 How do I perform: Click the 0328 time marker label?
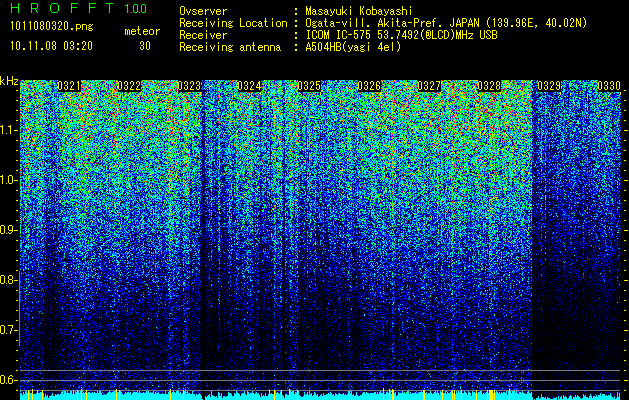tap(489, 86)
